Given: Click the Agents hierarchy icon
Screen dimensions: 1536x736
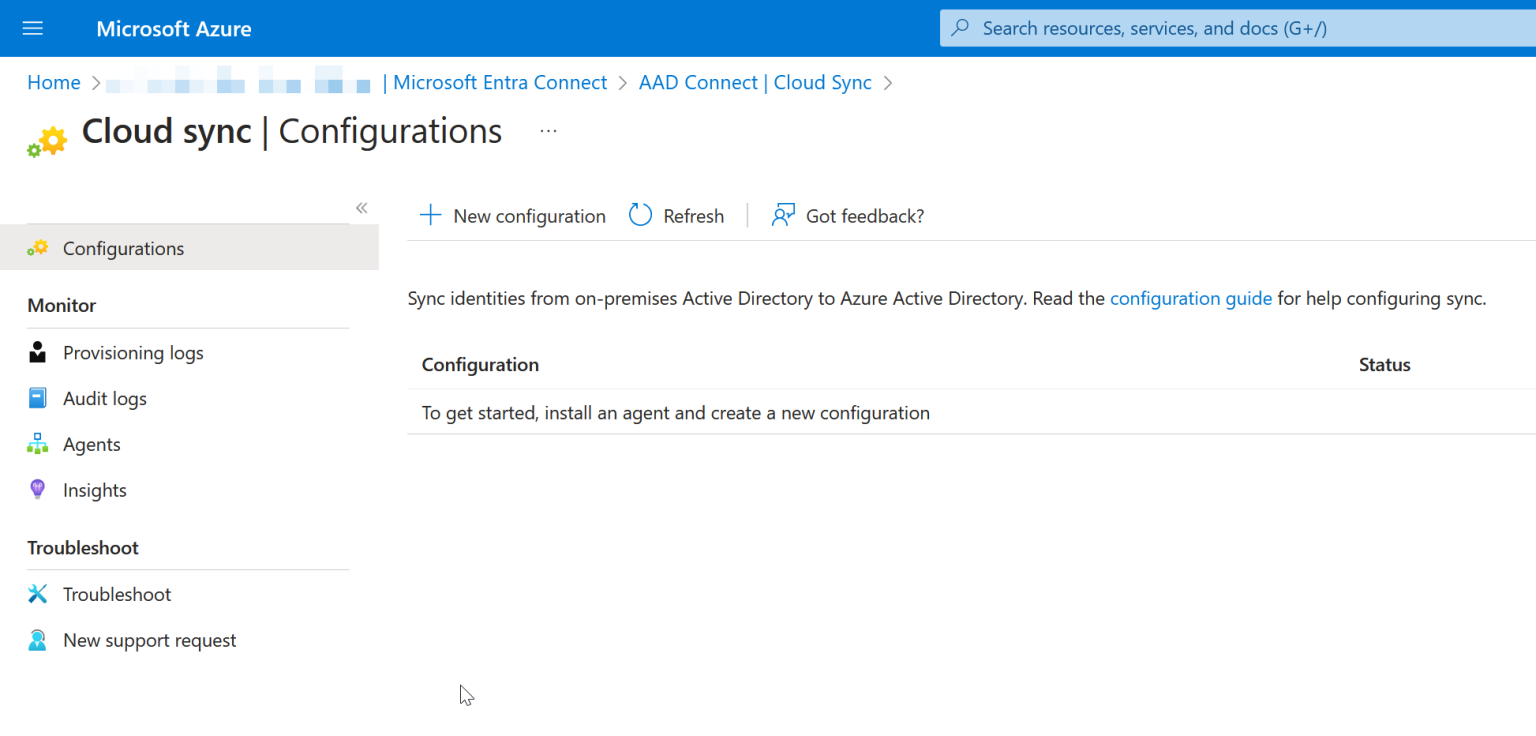Looking at the screenshot, I should (38, 444).
